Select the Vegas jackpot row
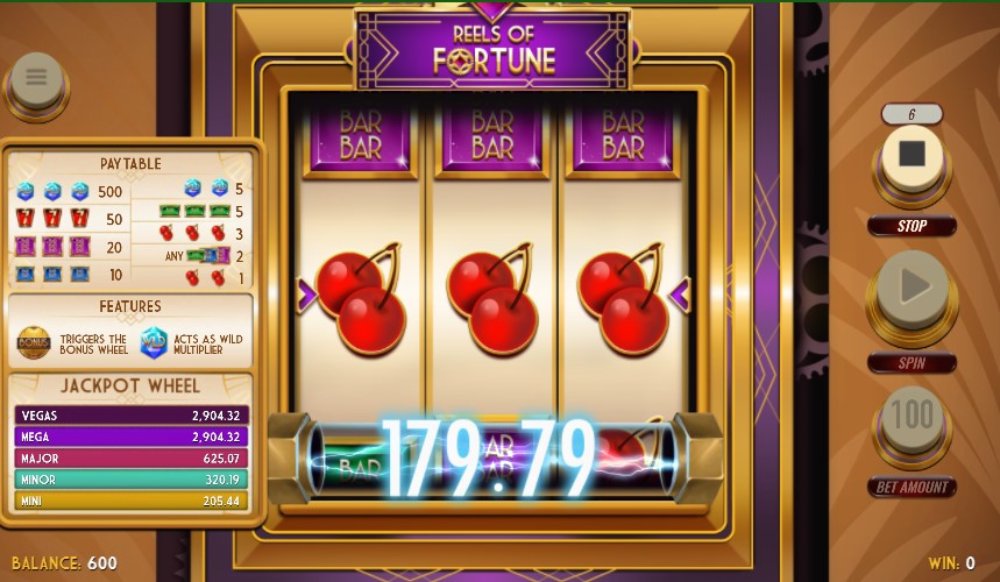1000x582 pixels. point(131,416)
